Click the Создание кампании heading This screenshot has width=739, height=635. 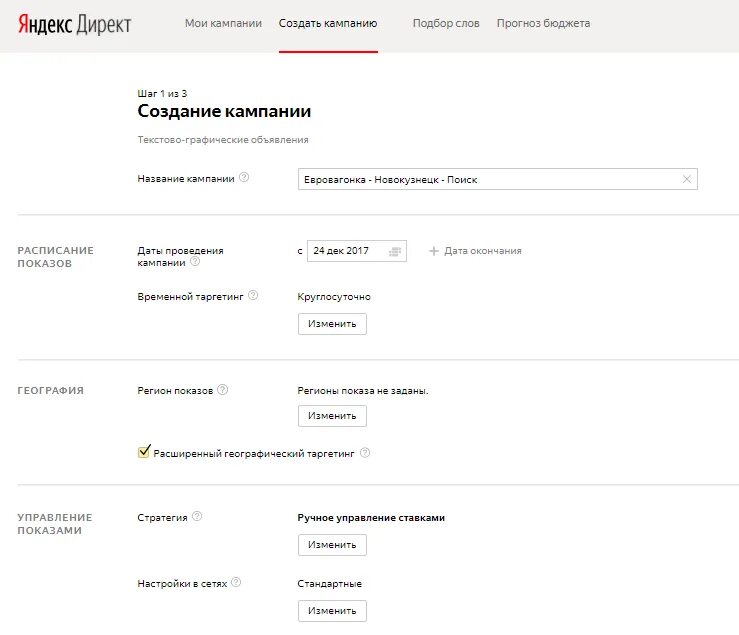(224, 111)
